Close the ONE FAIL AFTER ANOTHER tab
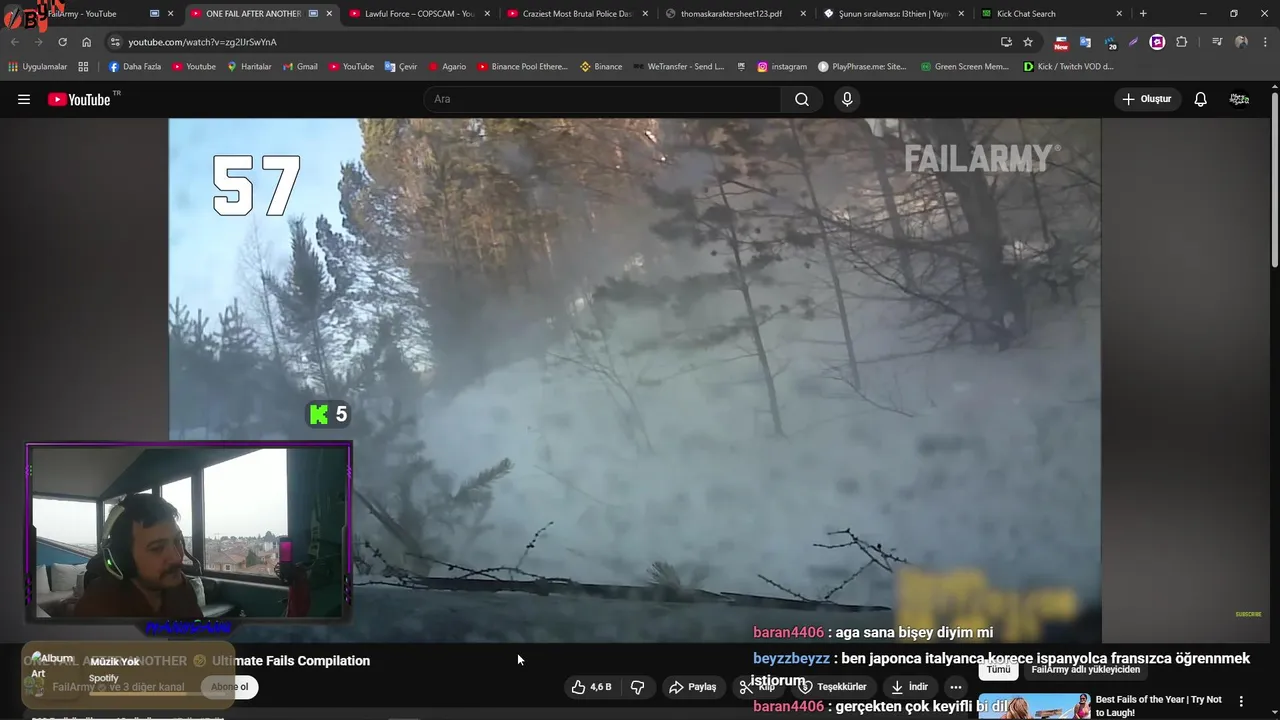This screenshot has height=720, width=1280. (x=329, y=14)
